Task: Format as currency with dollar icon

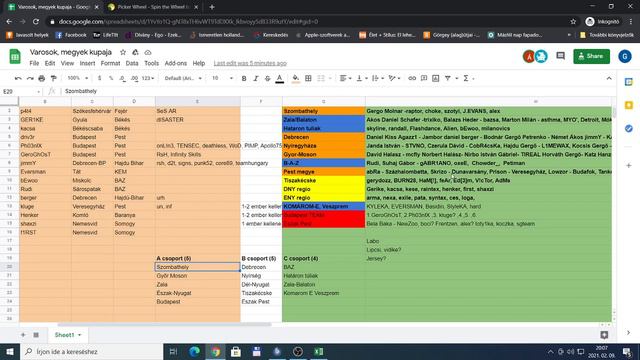Action: [99, 78]
